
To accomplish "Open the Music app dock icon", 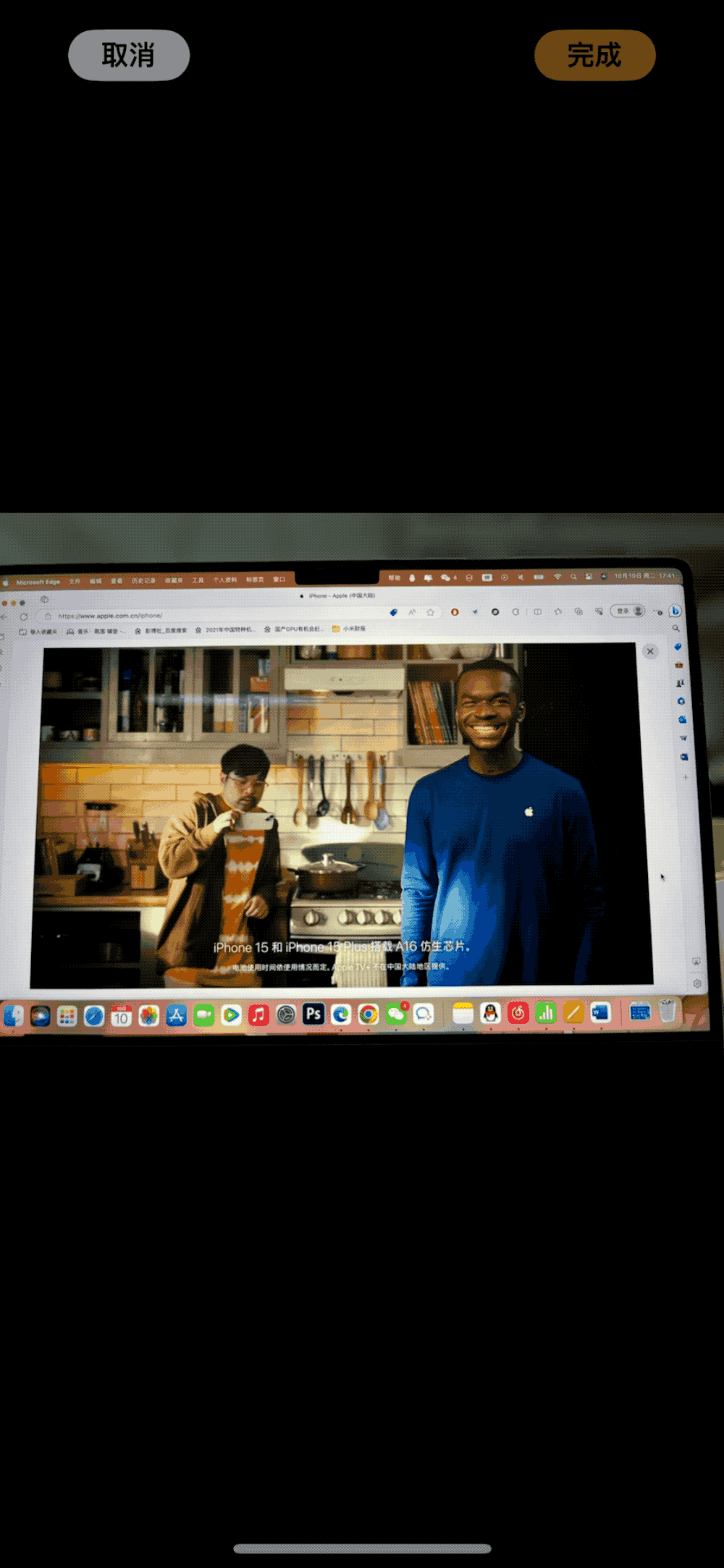I will coord(258,1015).
